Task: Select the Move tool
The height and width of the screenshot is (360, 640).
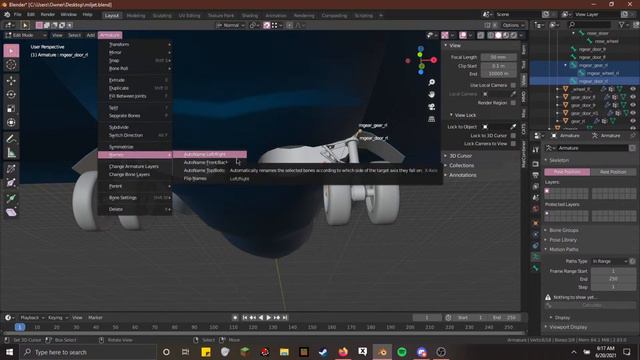Action: pyautogui.click(x=11, y=80)
